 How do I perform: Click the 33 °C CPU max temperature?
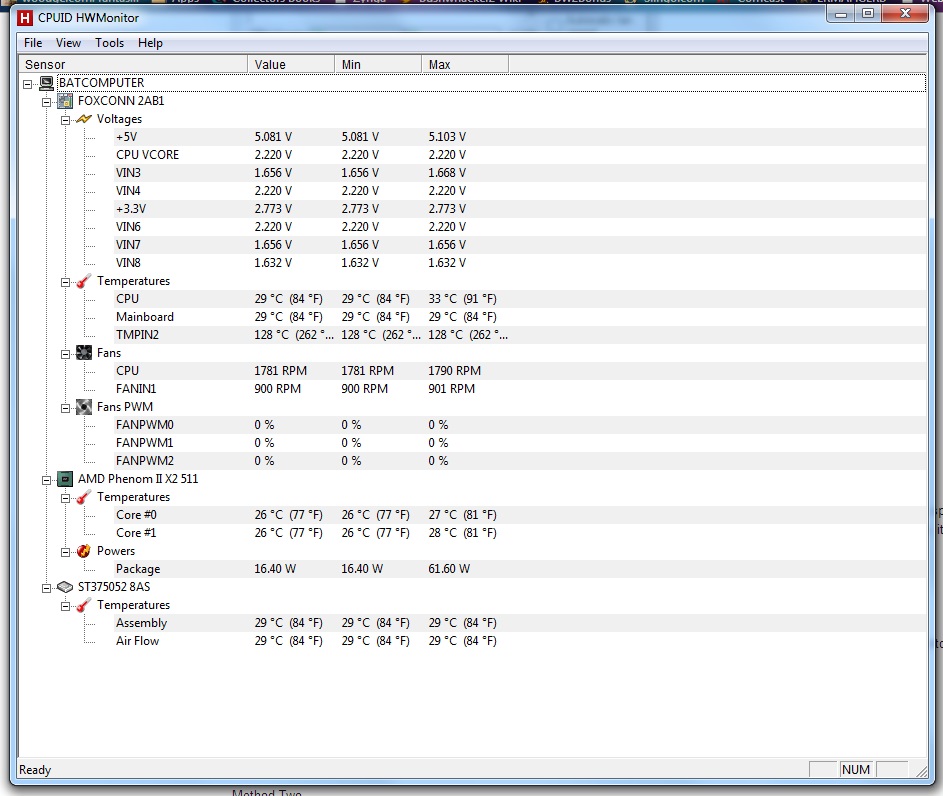click(x=462, y=299)
